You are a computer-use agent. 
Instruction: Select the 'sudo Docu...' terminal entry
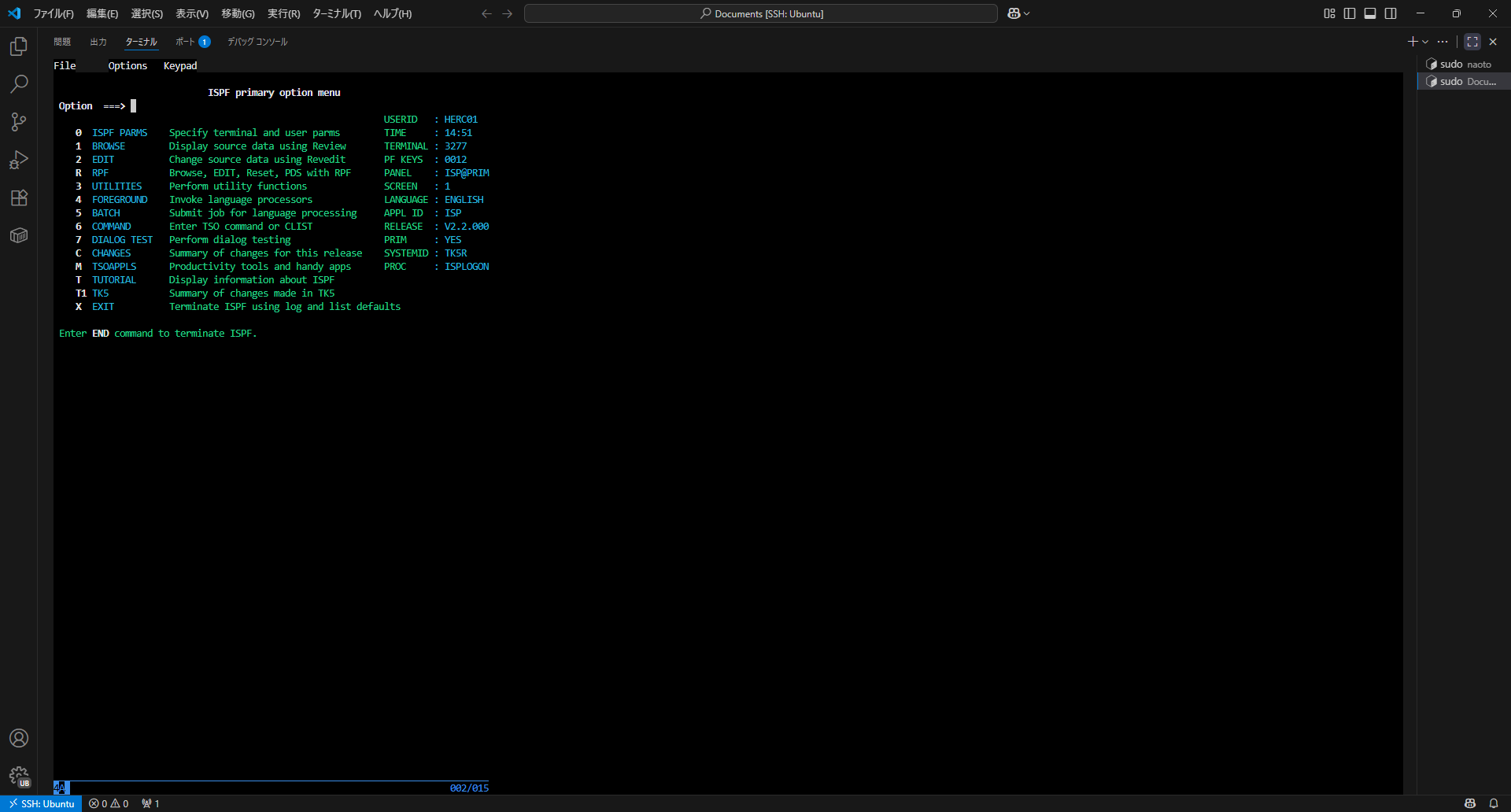[x=1464, y=82]
